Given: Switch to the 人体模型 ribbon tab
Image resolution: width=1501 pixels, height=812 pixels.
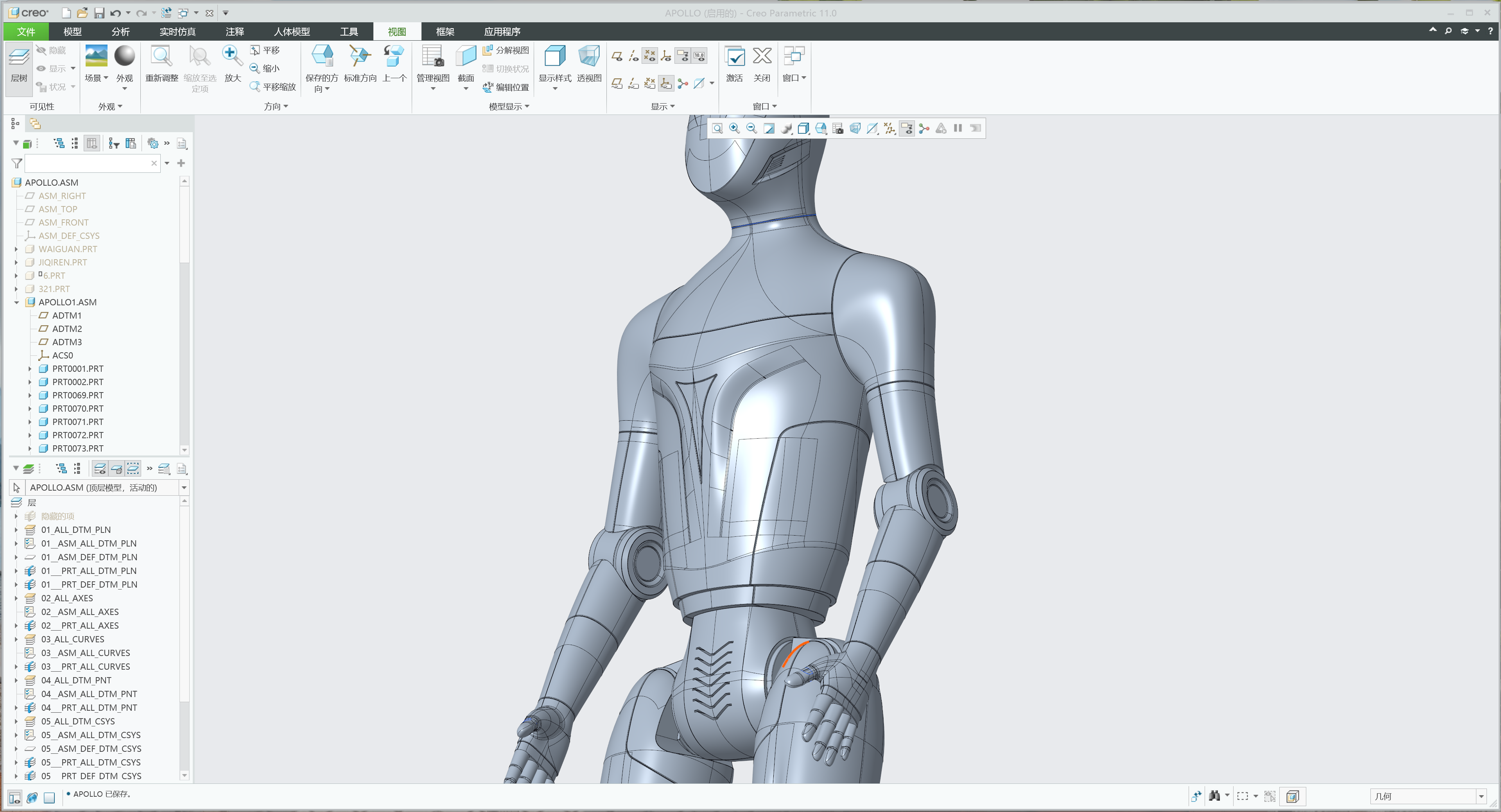Looking at the screenshot, I should pyautogui.click(x=291, y=31).
